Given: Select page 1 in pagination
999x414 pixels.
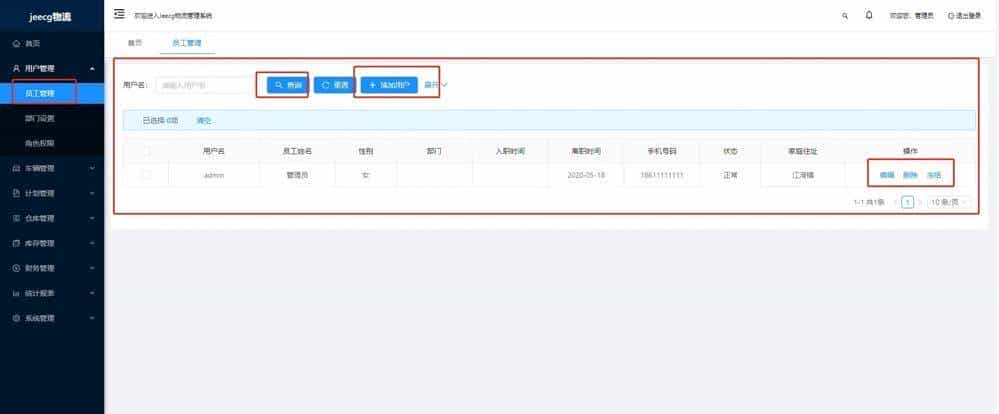Looking at the screenshot, I should (908, 202).
